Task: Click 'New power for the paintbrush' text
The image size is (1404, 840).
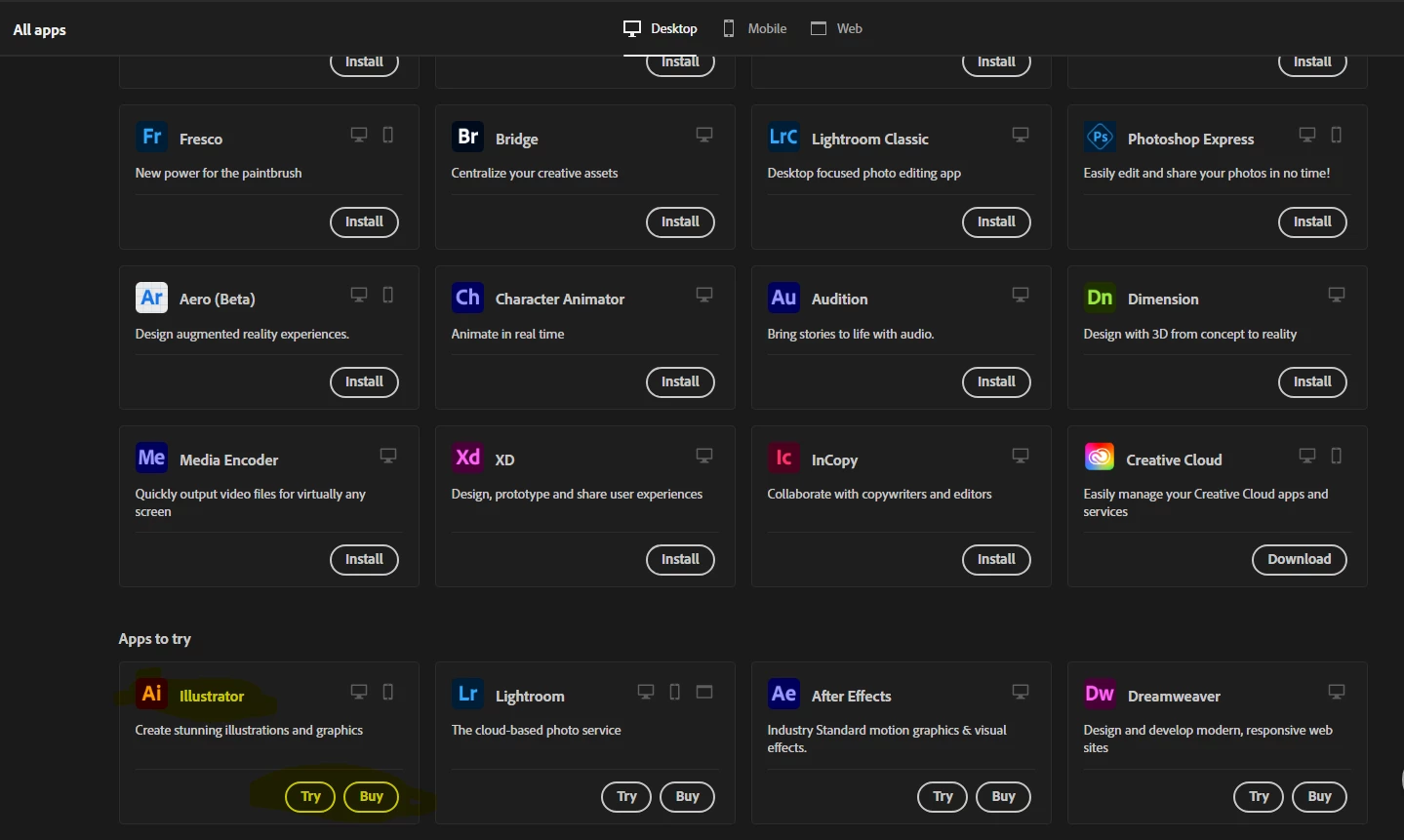Action: [x=219, y=174]
